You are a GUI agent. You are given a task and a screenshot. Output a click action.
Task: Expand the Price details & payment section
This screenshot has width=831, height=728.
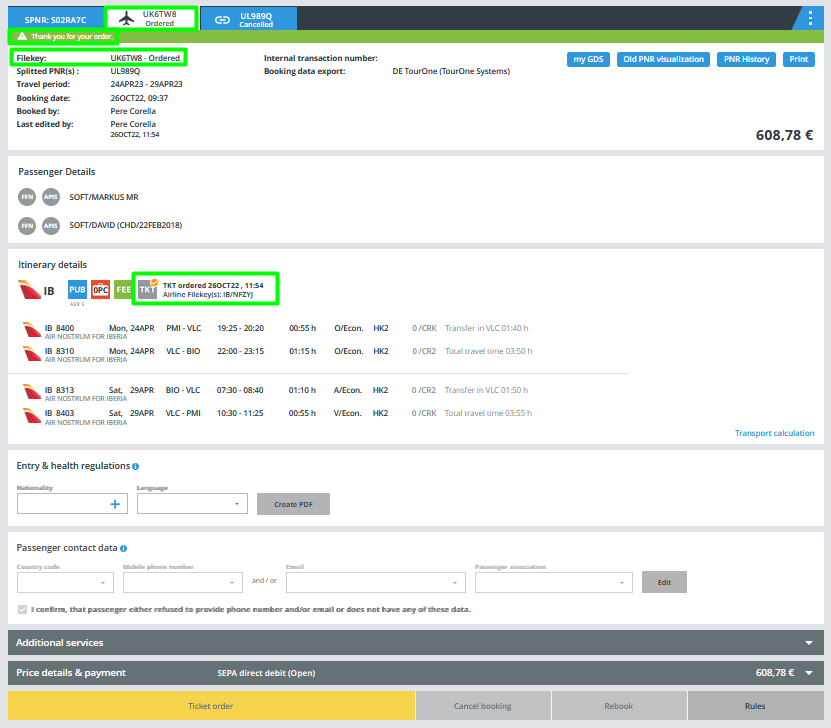coord(415,673)
